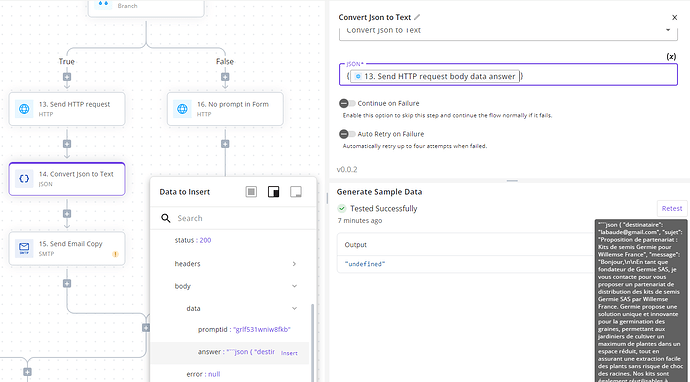Click Insert next to answer value
The width and height of the screenshot is (690, 382).
tap(289, 353)
